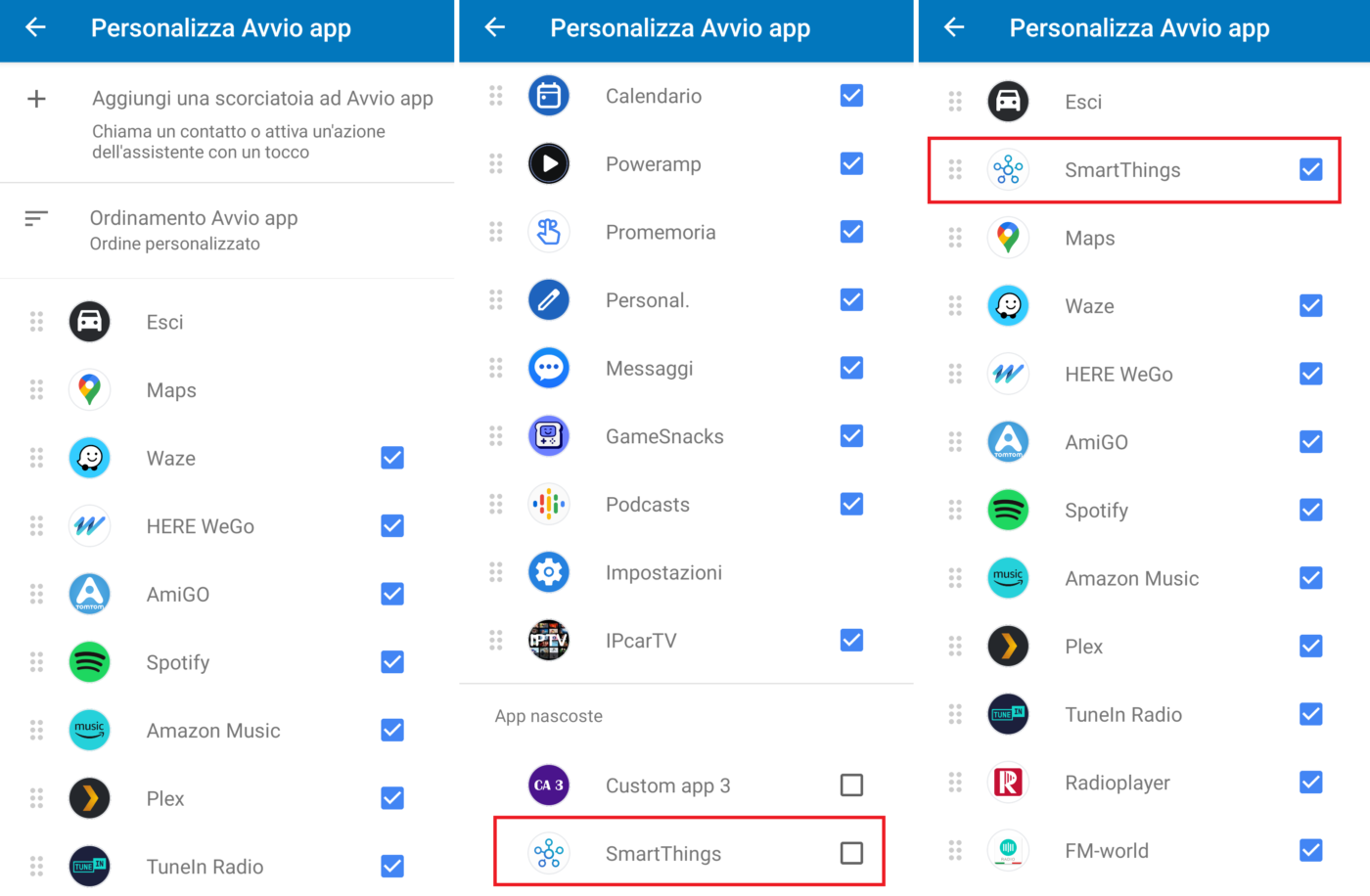1370x896 pixels.
Task: Select the GameSnacks app icon
Action: [549, 436]
